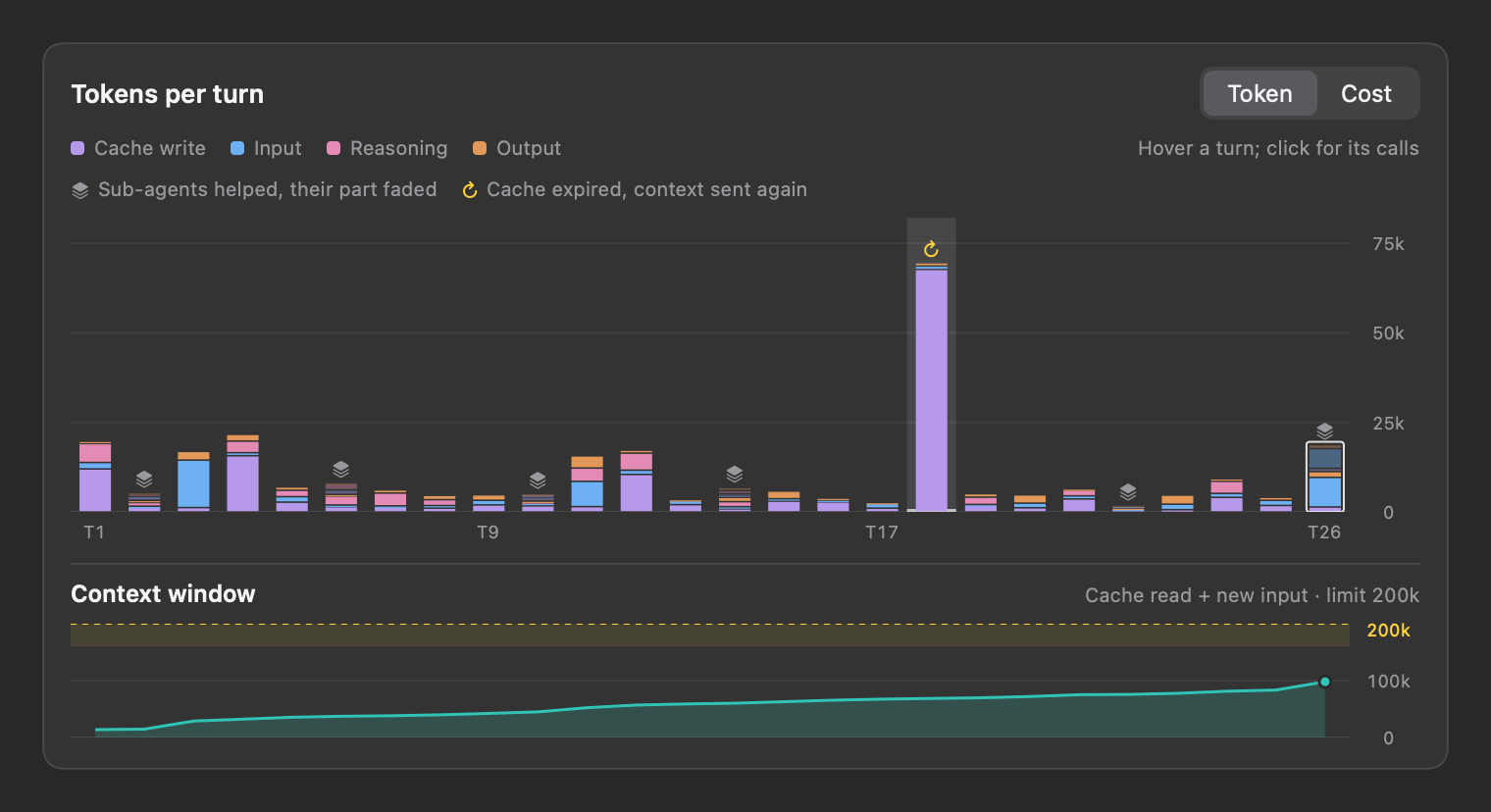The image size is (1491, 812).
Task: Click the 'Context window' heading
Action: [x=163, y=594]
